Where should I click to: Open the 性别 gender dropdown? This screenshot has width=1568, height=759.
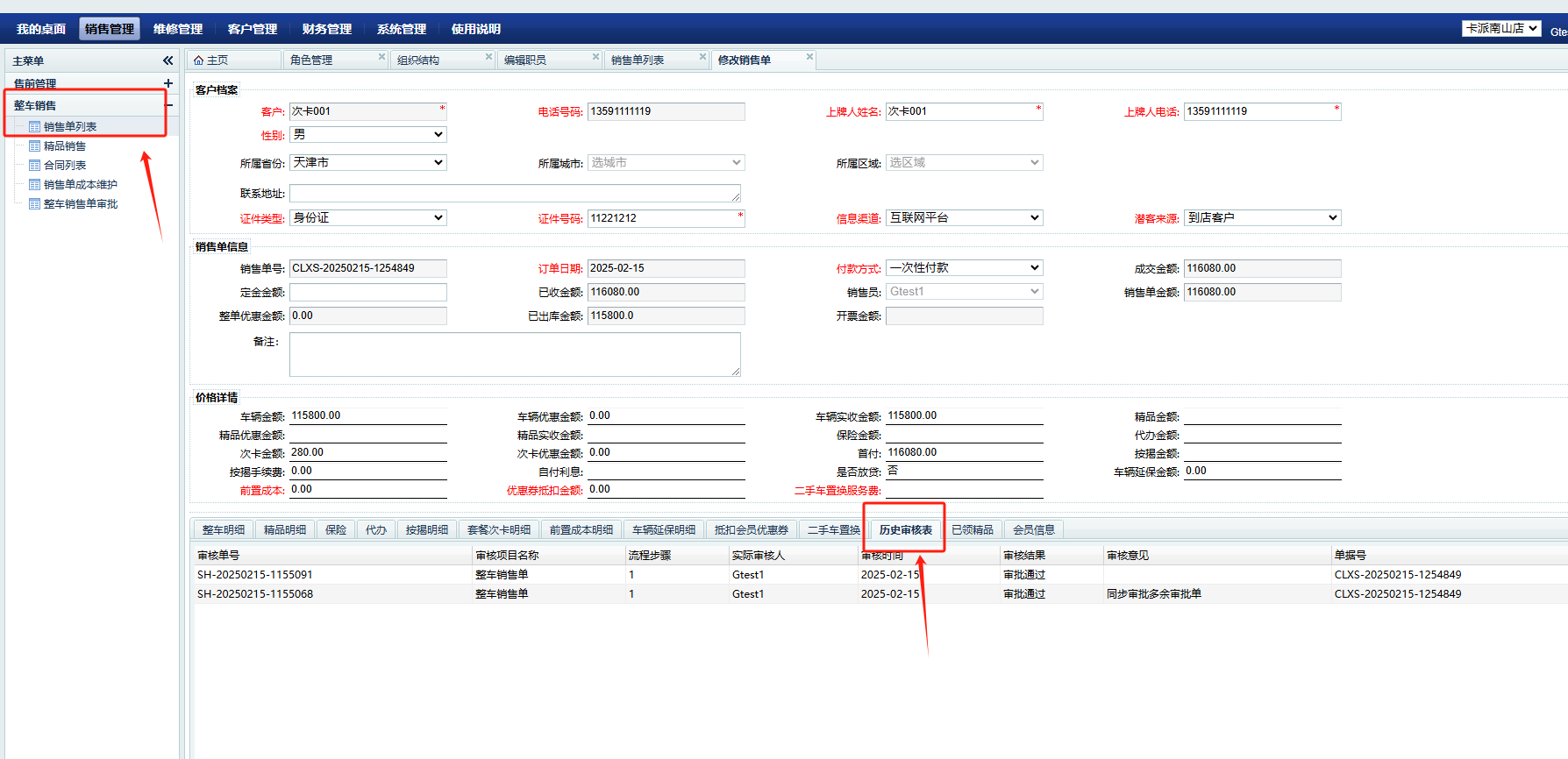367,135
